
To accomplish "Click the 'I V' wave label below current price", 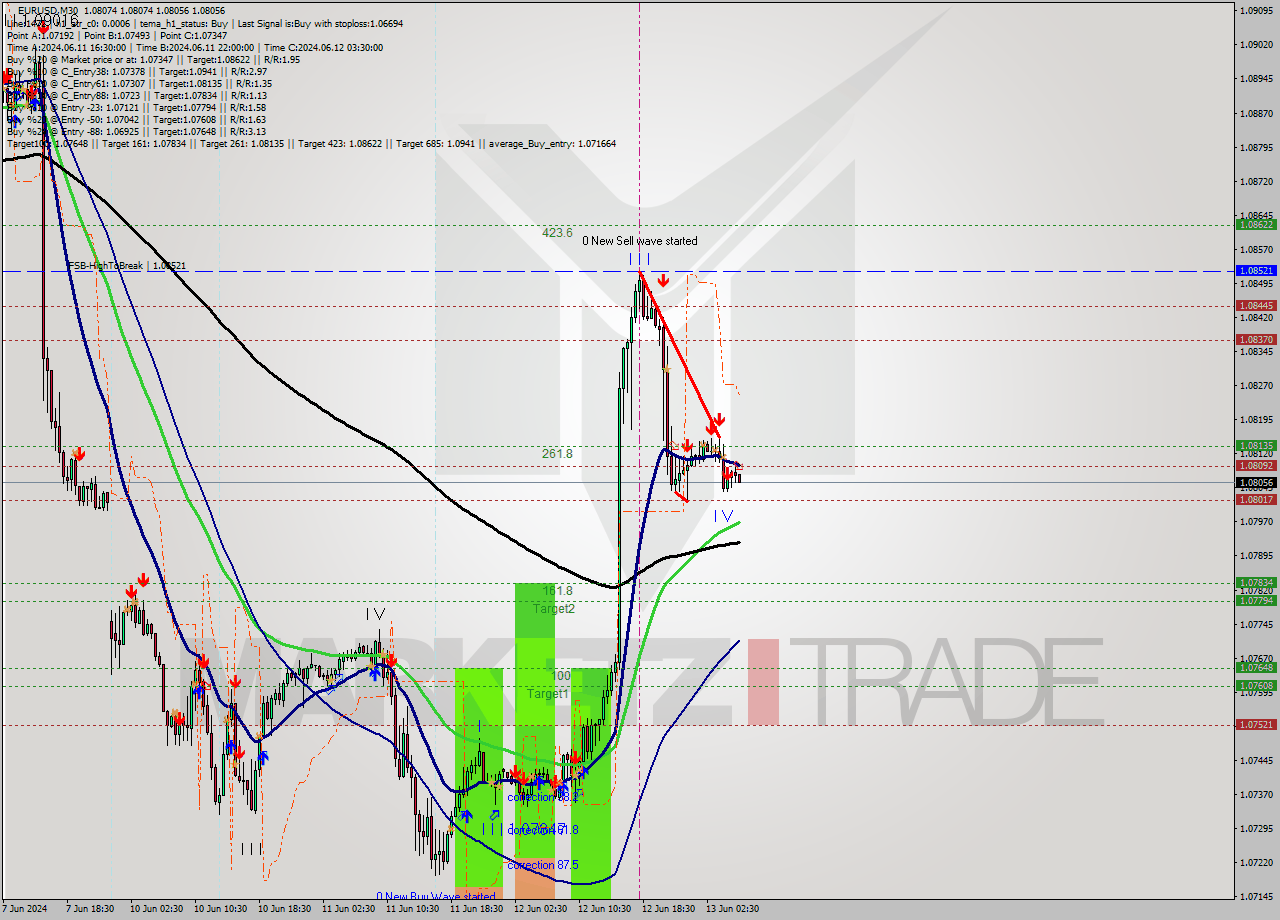I will tap(726, 516).
